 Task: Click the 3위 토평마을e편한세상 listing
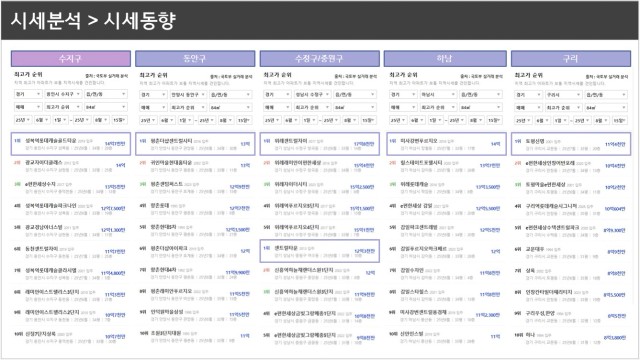coord(571,187)
